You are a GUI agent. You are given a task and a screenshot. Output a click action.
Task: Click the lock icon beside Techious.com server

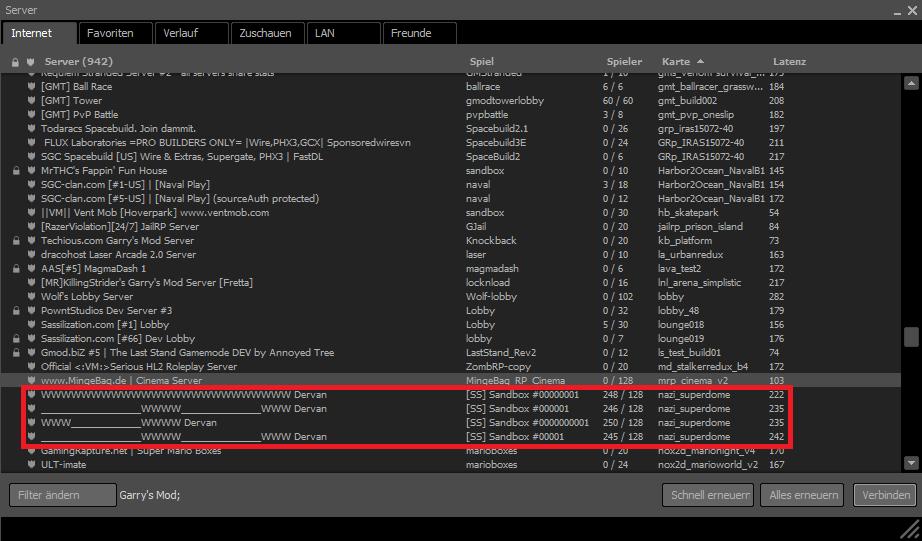tap(16, 241)
